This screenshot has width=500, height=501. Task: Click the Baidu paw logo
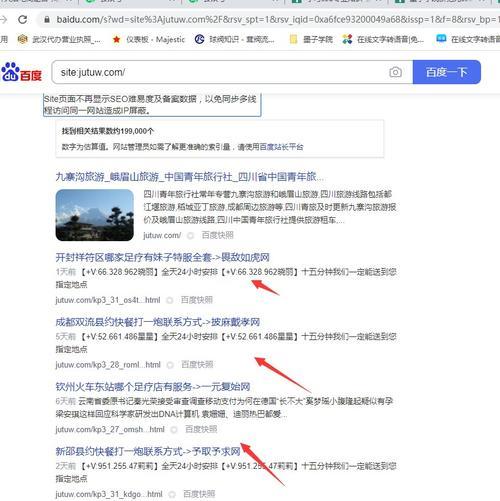[22, 72]
